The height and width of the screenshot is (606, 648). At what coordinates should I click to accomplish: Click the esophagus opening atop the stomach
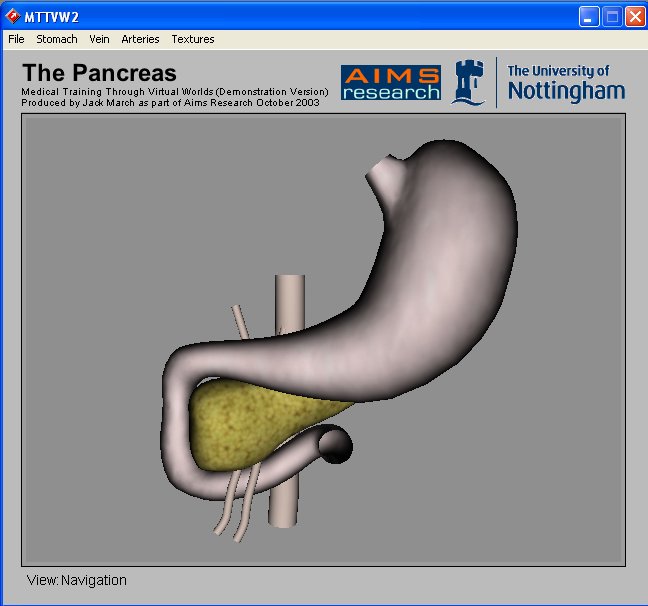(383, 171)
